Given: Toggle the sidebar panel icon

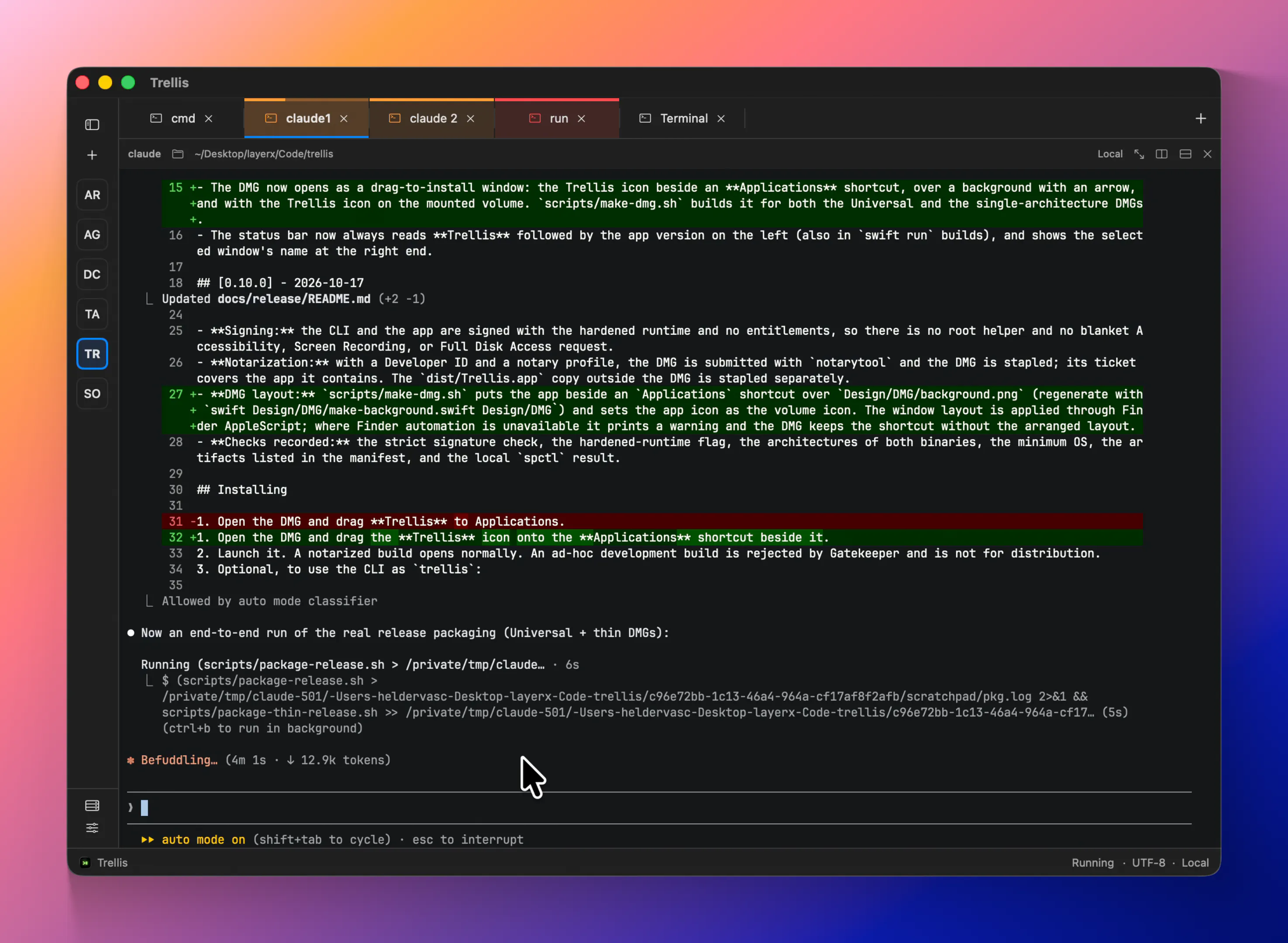Looking at the screenshot, I should click(x=92, y=124).
